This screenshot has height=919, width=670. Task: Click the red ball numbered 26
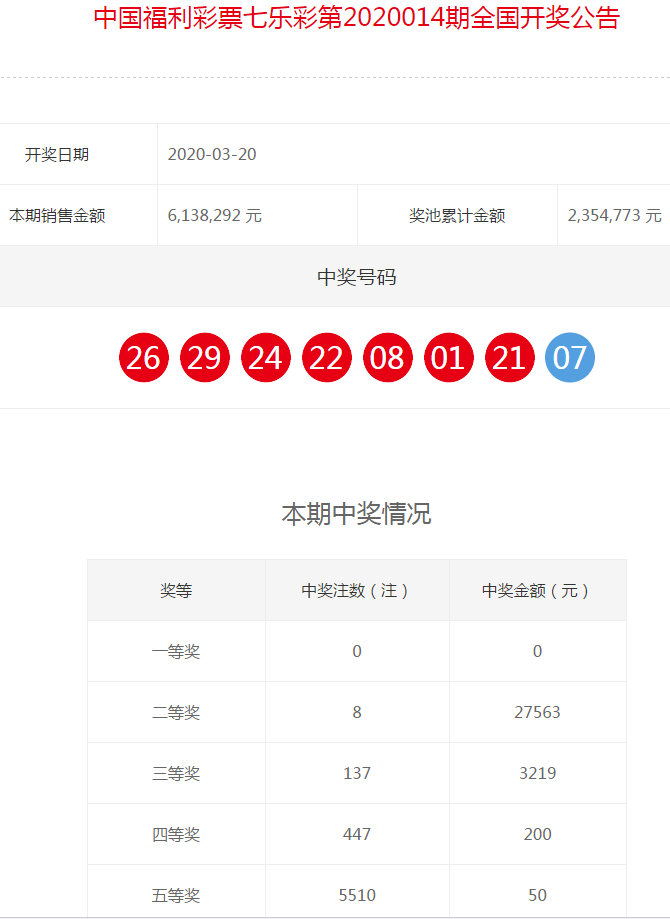click(x=143, y=357)
